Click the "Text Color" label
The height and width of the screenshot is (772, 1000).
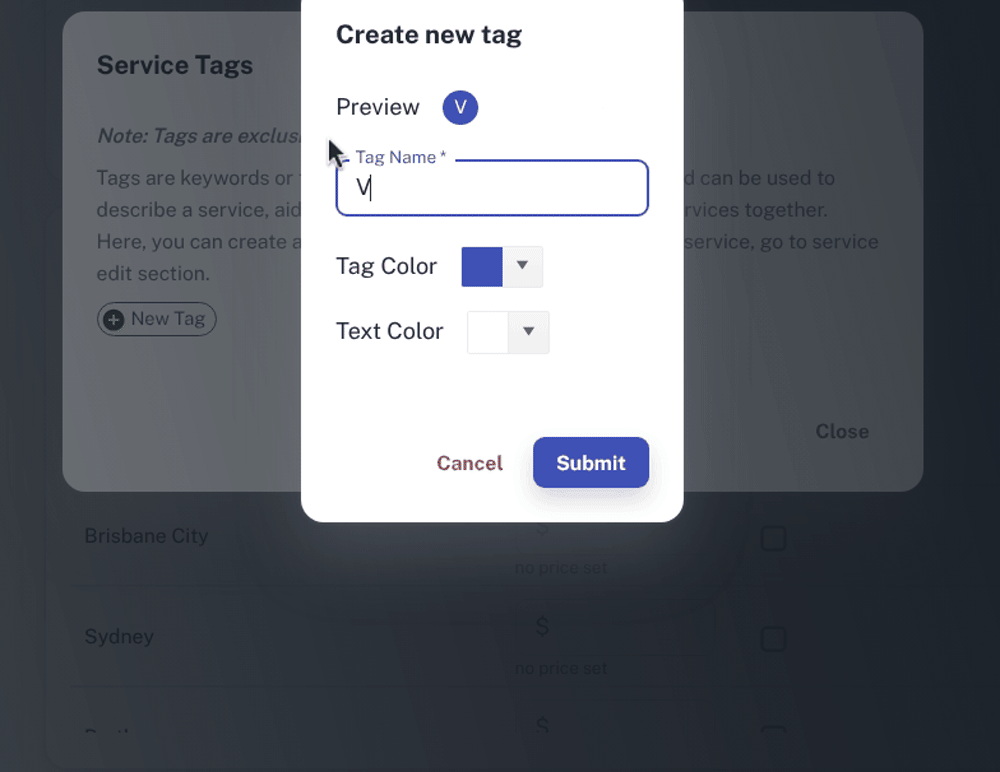click(x=389, y=331)
